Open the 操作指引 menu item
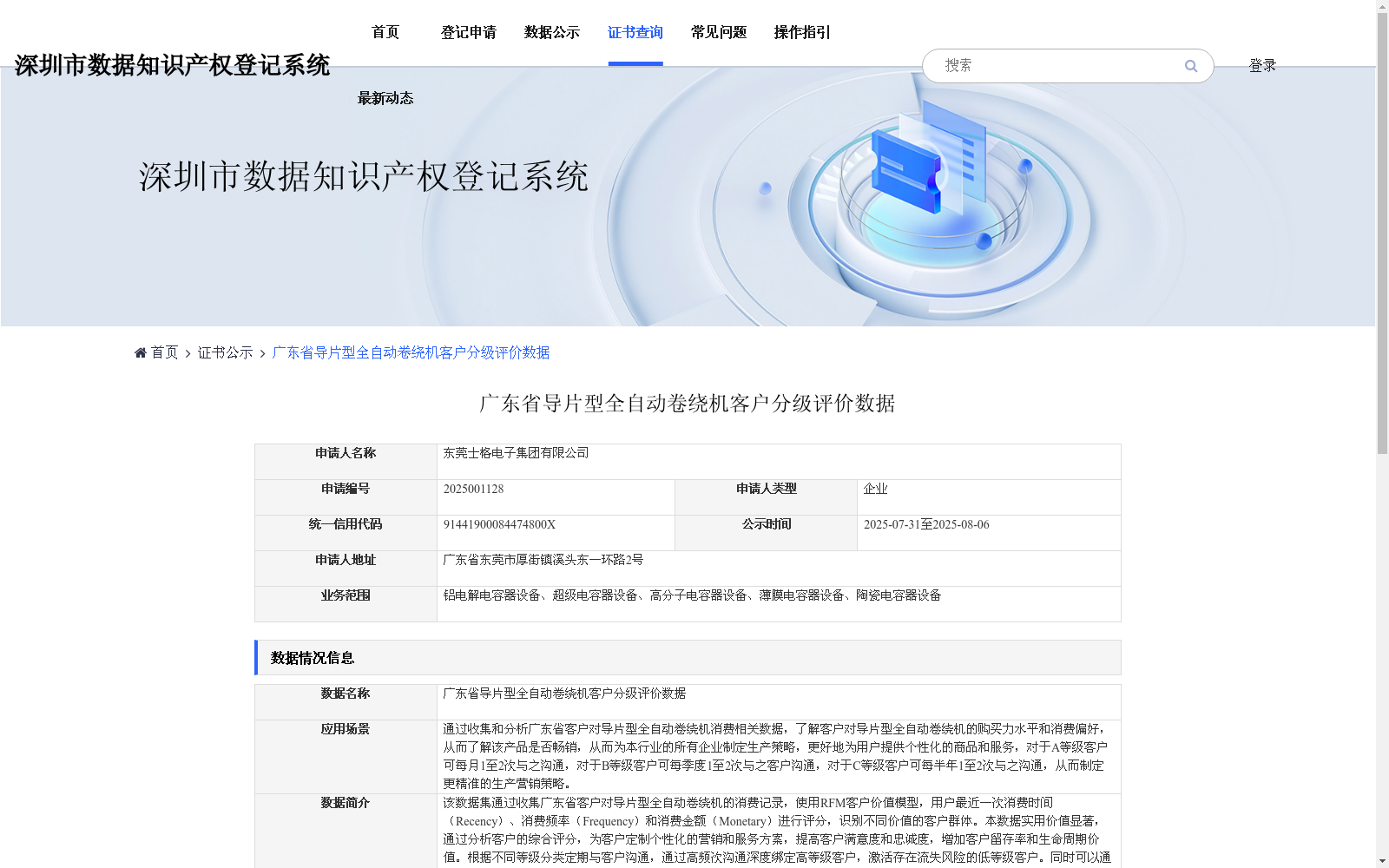Screen dimensions: 1389x868 (x=802, y=32)
